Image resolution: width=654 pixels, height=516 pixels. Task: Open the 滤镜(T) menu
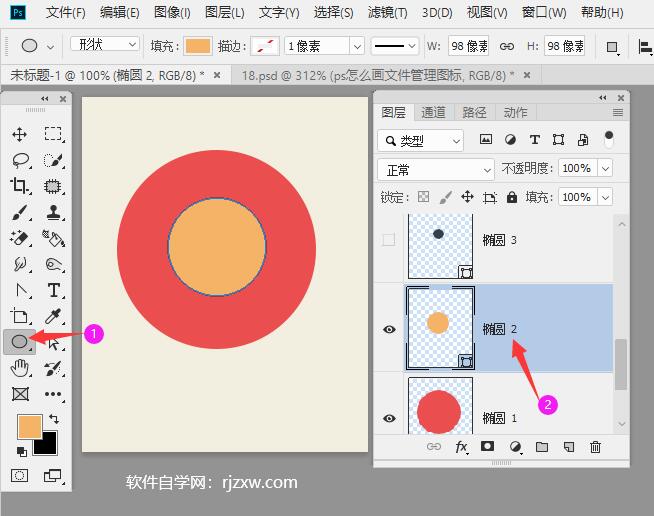coord(387,13)
